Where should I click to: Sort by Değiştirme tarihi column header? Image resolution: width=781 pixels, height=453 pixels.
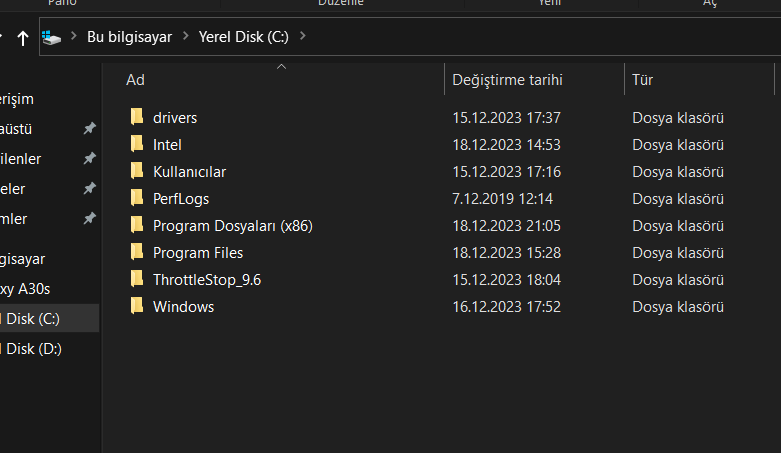pos(507,79)
